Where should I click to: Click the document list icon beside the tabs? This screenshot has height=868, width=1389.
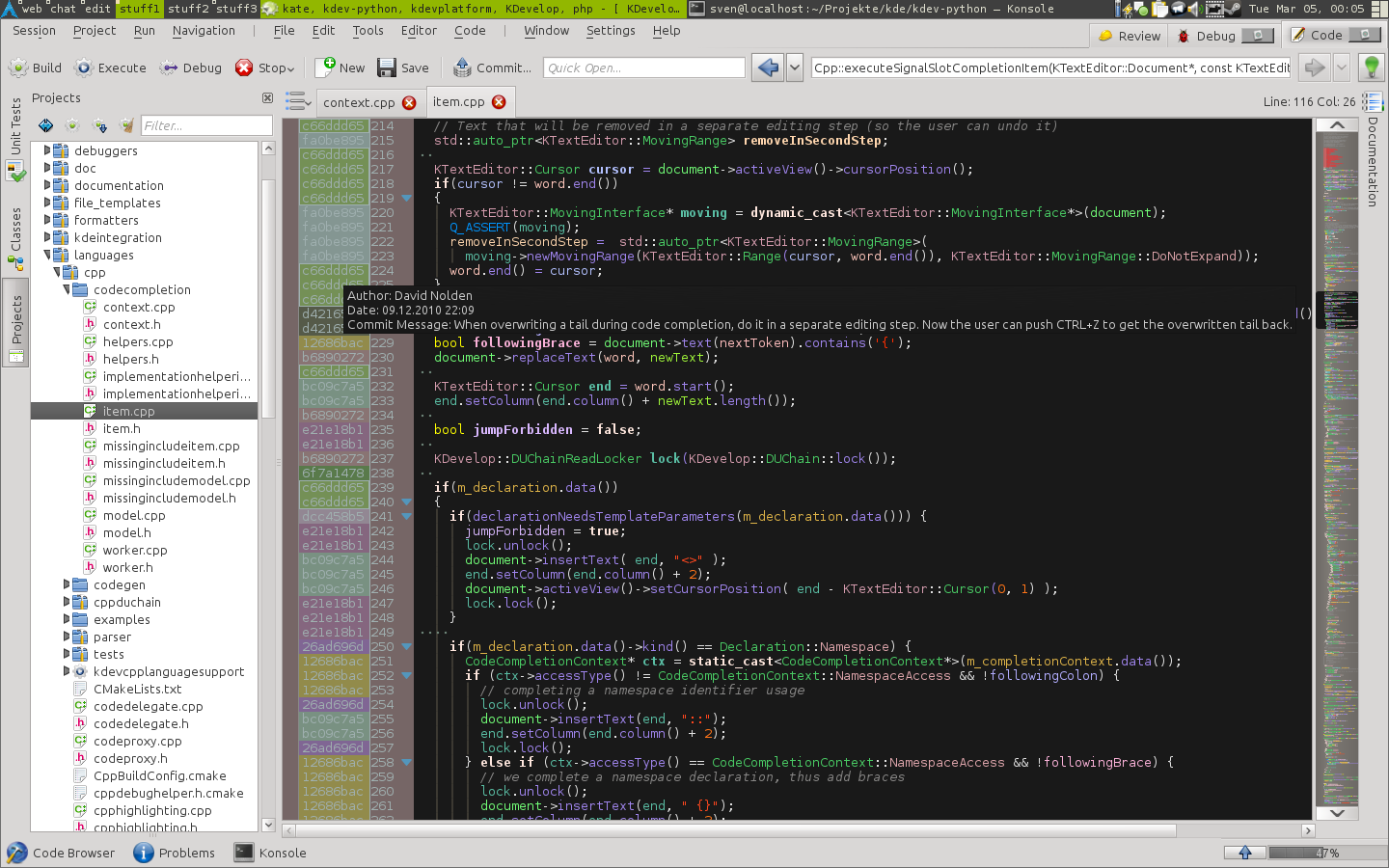pyautogui.click(x=298, y=101)
